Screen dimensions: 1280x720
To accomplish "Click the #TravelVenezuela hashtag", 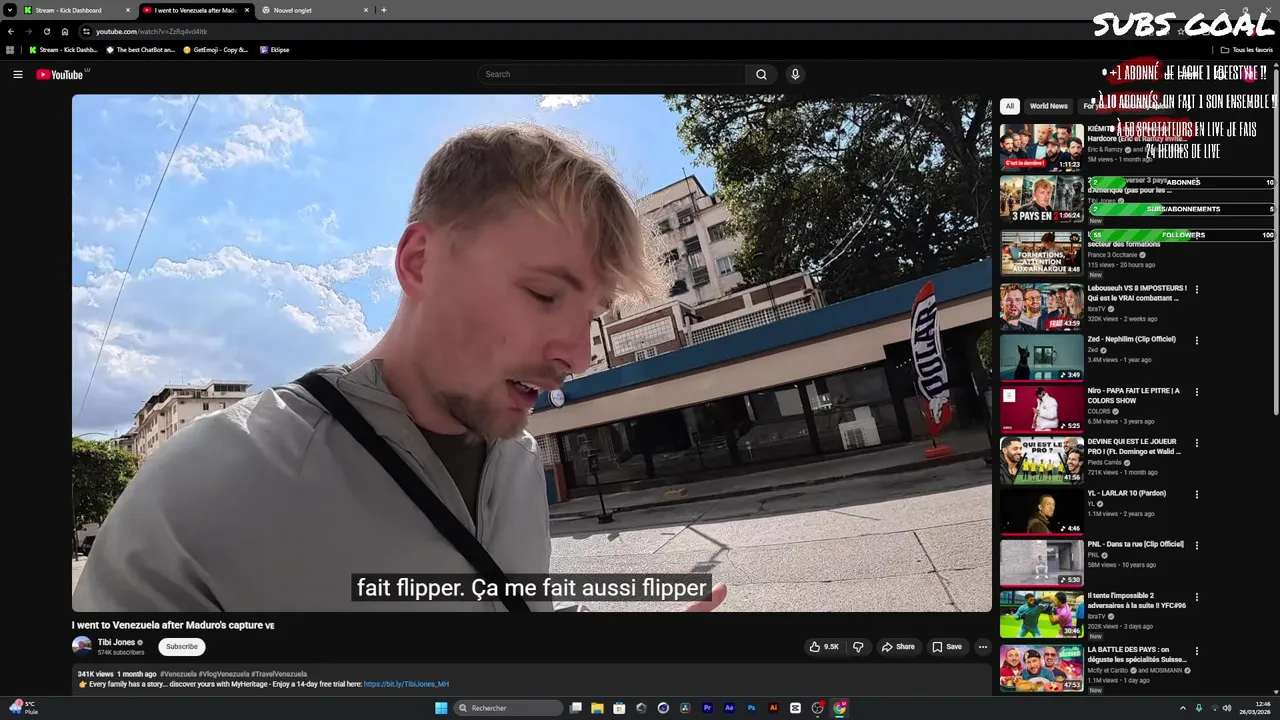I will coord(279,674).
